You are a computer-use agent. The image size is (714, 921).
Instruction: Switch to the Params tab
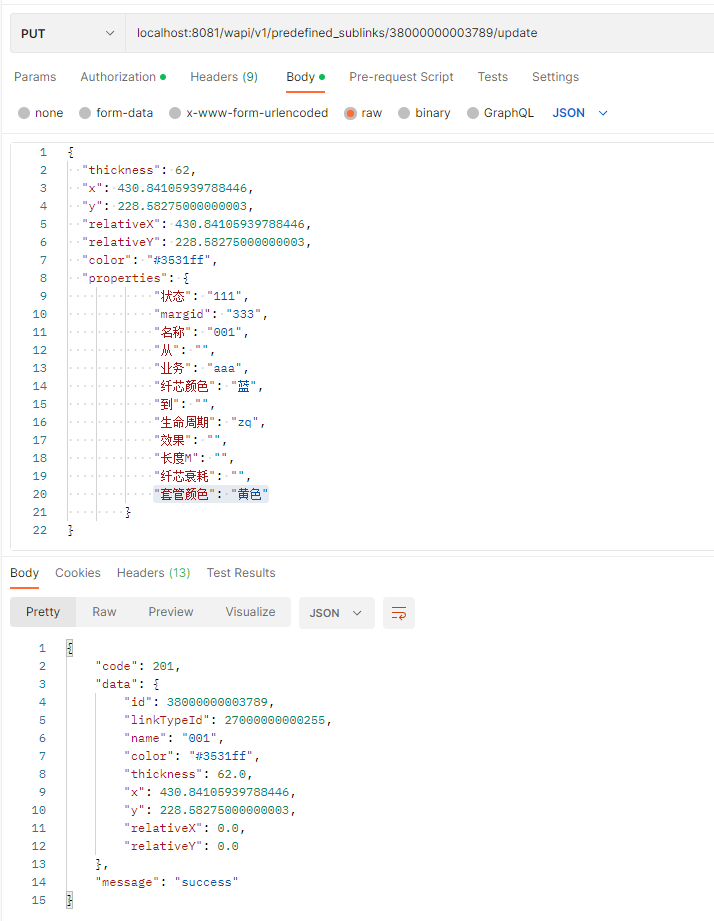(x=35, y=77)
